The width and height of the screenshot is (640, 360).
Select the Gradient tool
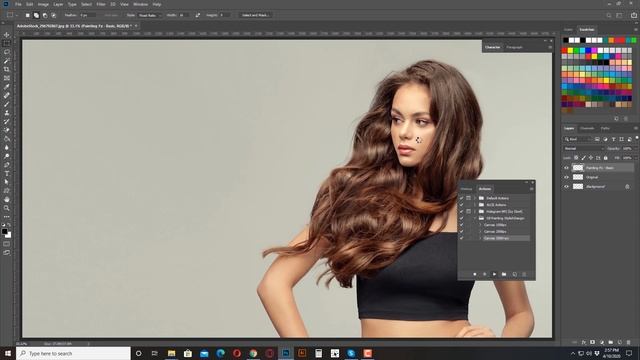tap(7, 139)
